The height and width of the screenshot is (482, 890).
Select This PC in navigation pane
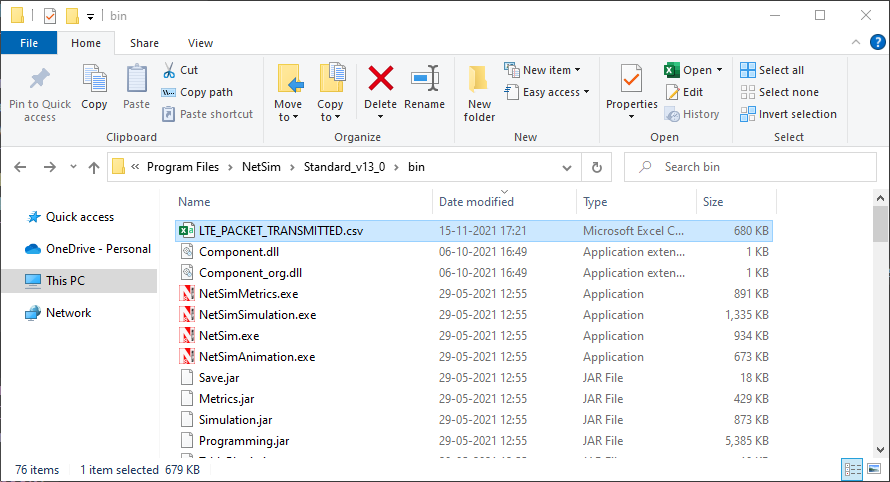tap(79, 280)
